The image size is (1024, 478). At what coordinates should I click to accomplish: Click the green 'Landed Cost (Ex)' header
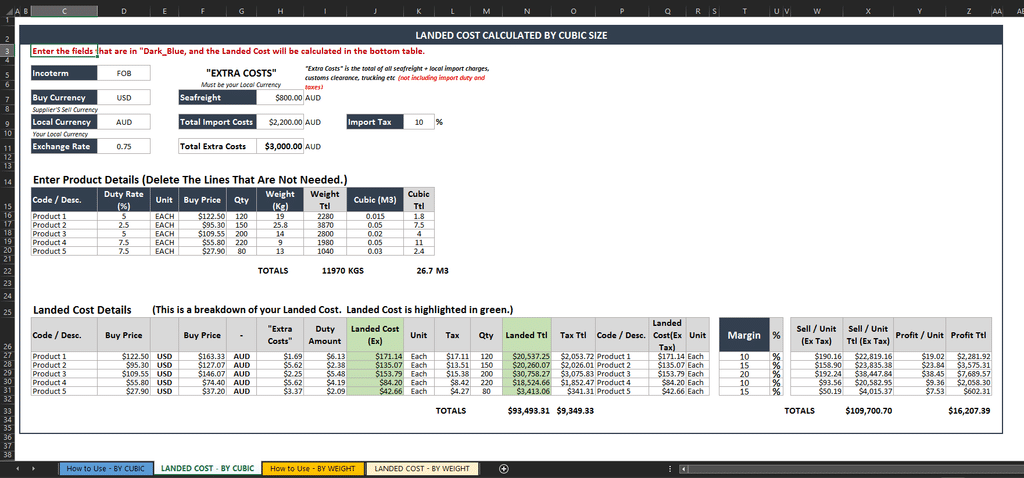[x=376, y=335]
